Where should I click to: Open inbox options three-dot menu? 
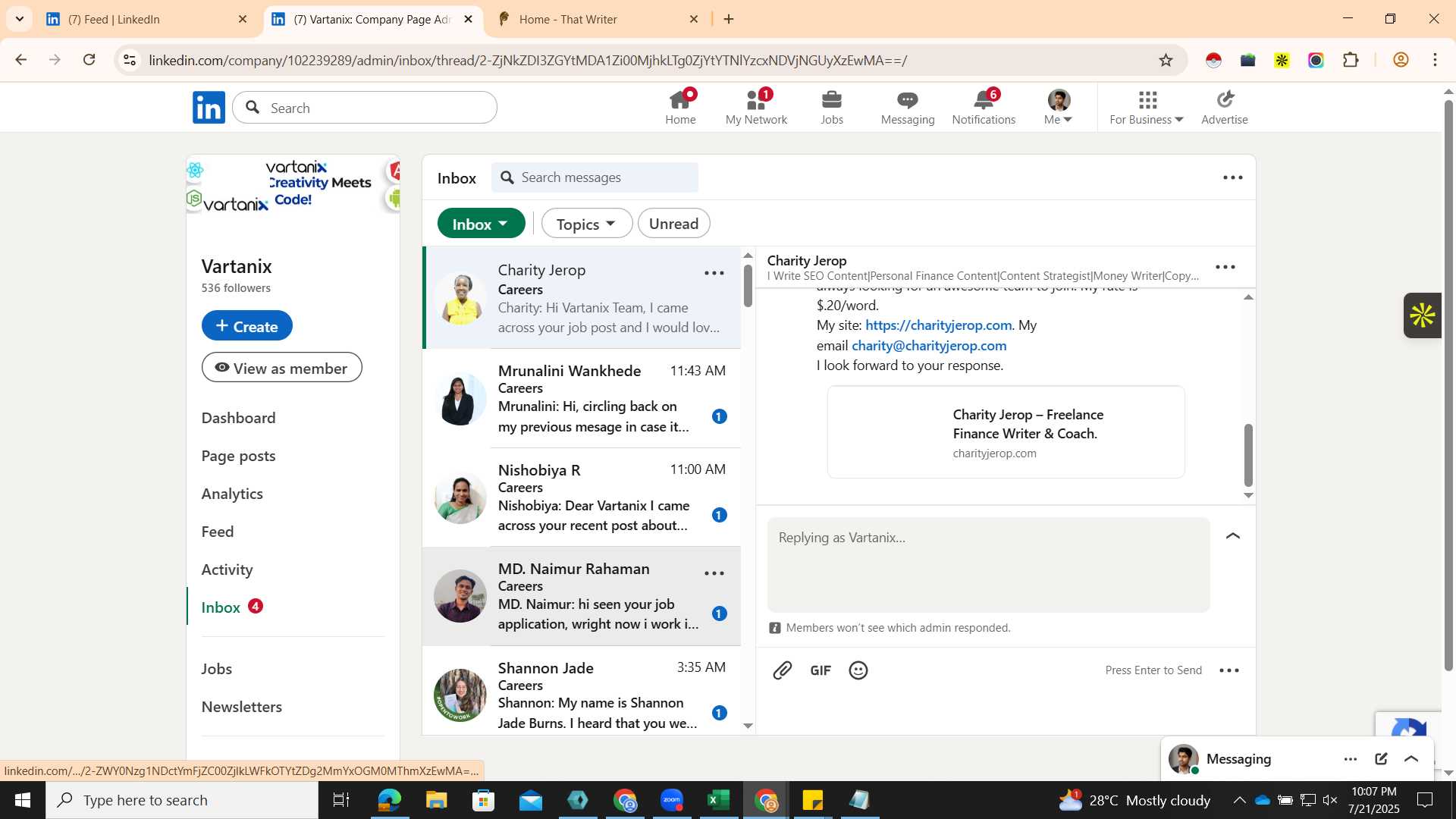(x=1233, y=177)
